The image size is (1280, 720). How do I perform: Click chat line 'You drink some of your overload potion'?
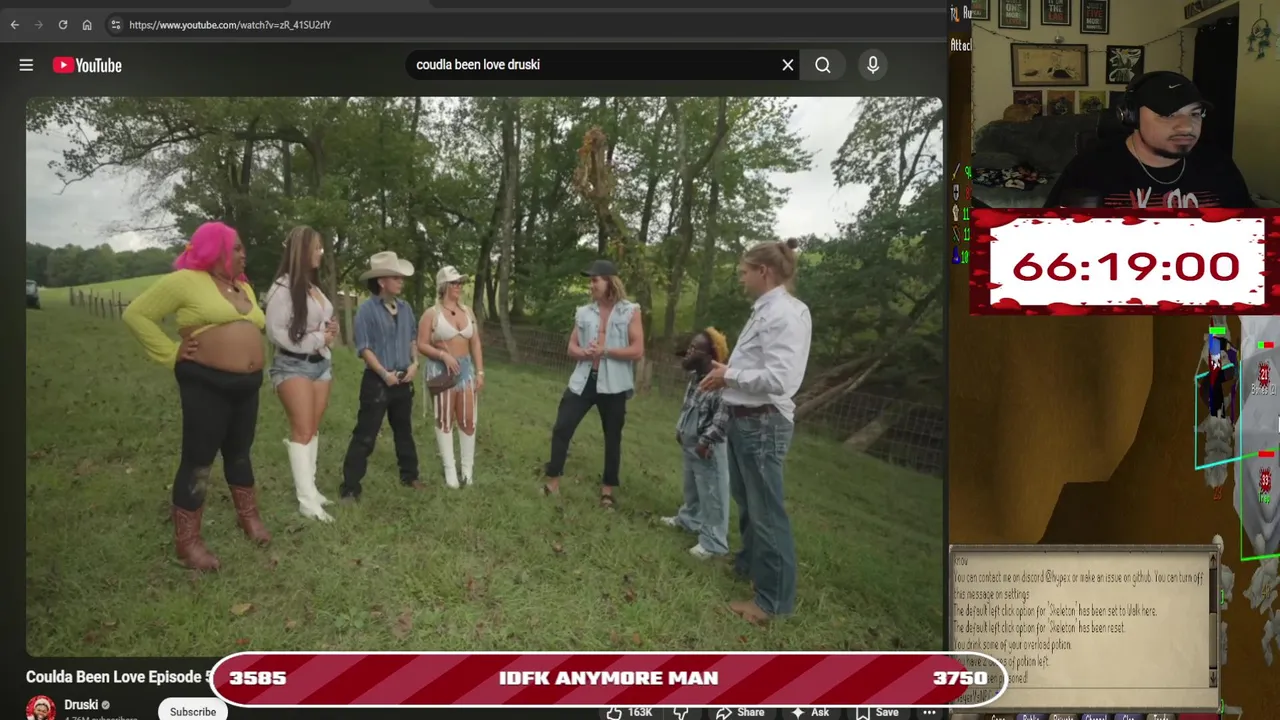(1013, 645)
